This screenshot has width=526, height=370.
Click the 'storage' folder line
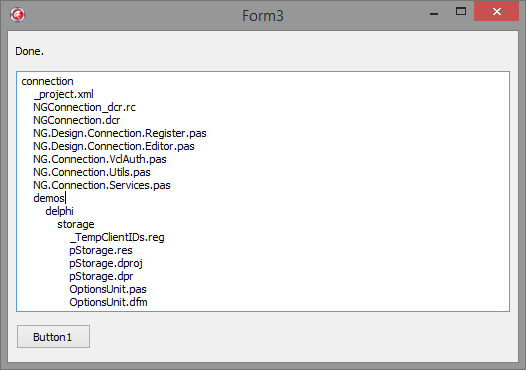pos(76,224)
